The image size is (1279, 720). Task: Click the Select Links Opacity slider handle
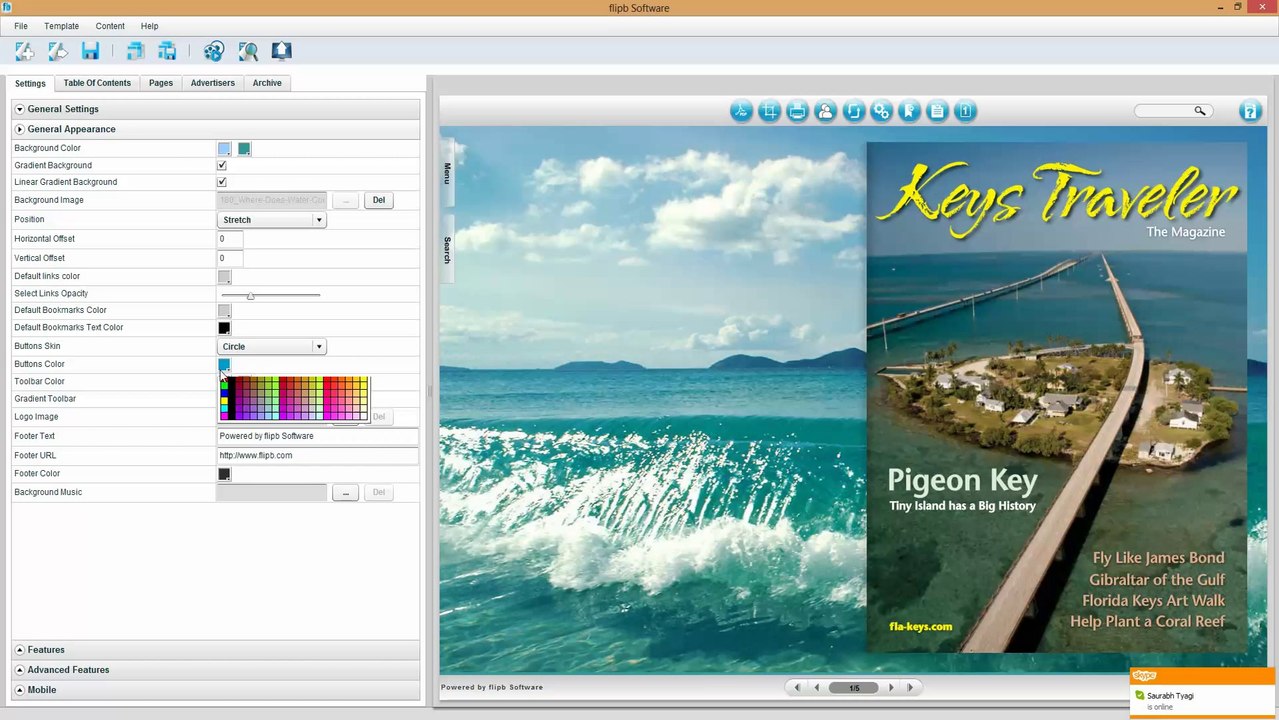250,295
